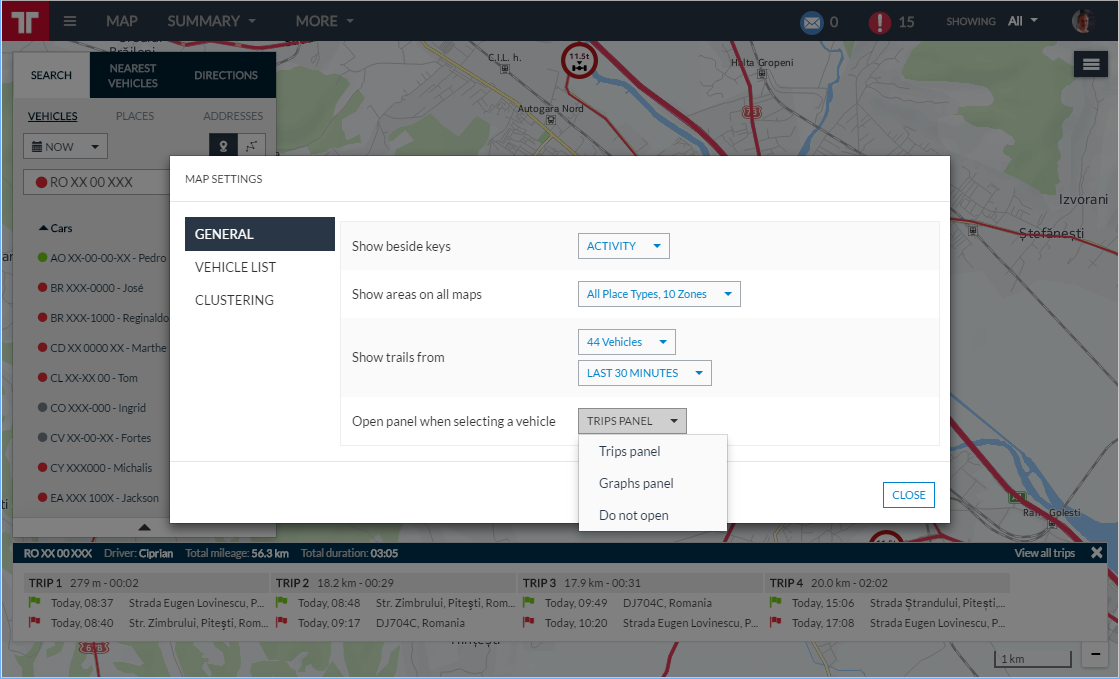Open the LAST 30 MINUTES dropdown
The image size is (1120, 679).
pos(644,373)
